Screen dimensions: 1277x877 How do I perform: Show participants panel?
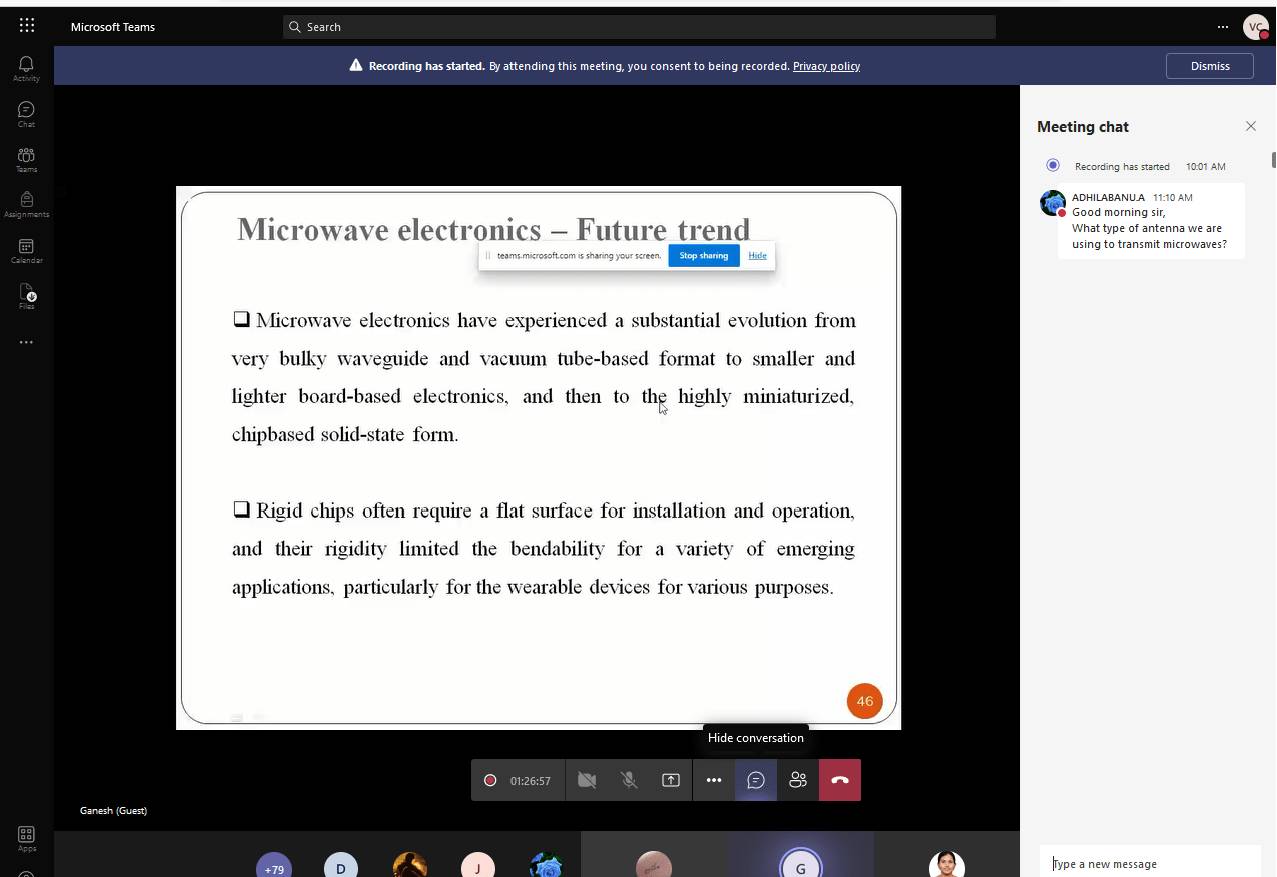click(798, 780)
